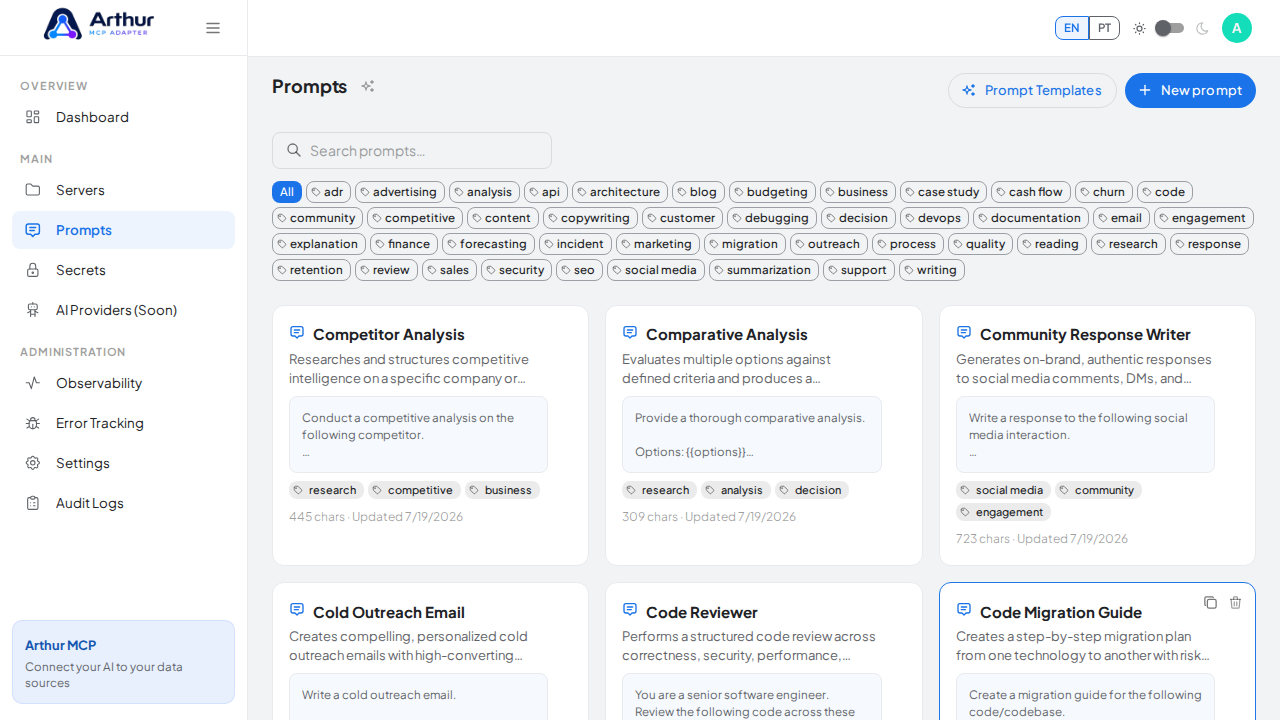Click 'competitive' tag on Competitor Analysis card
The image size is (1280, 720).
[414, 490]
